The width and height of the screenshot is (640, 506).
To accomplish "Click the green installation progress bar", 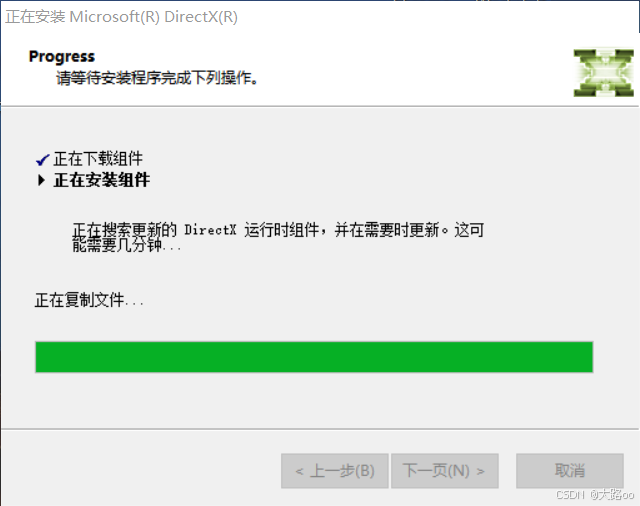I will [314, 357].
